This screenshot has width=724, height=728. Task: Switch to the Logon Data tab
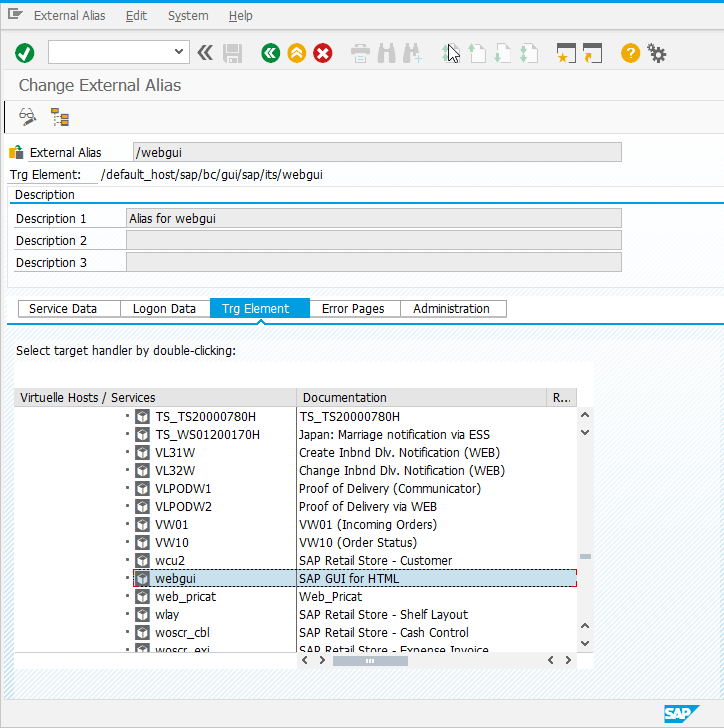pos(164,309)
